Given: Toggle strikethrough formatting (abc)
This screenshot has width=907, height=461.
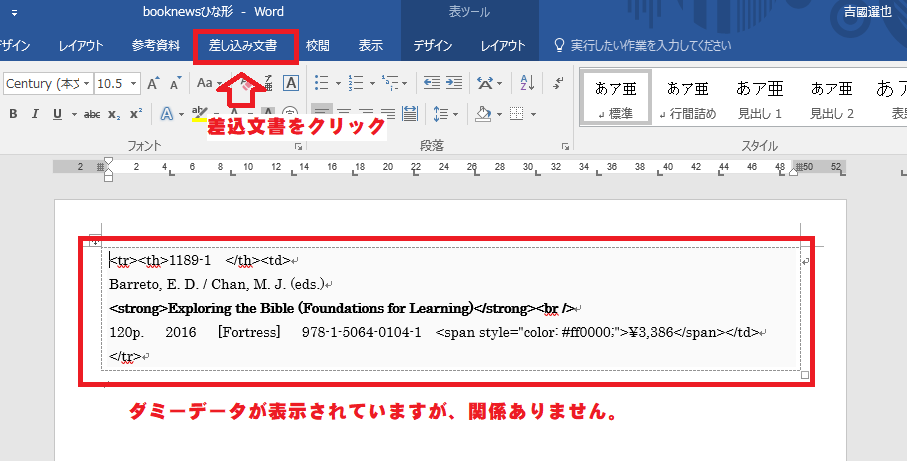Looking at the screenshot, I should tap(92, 113).
